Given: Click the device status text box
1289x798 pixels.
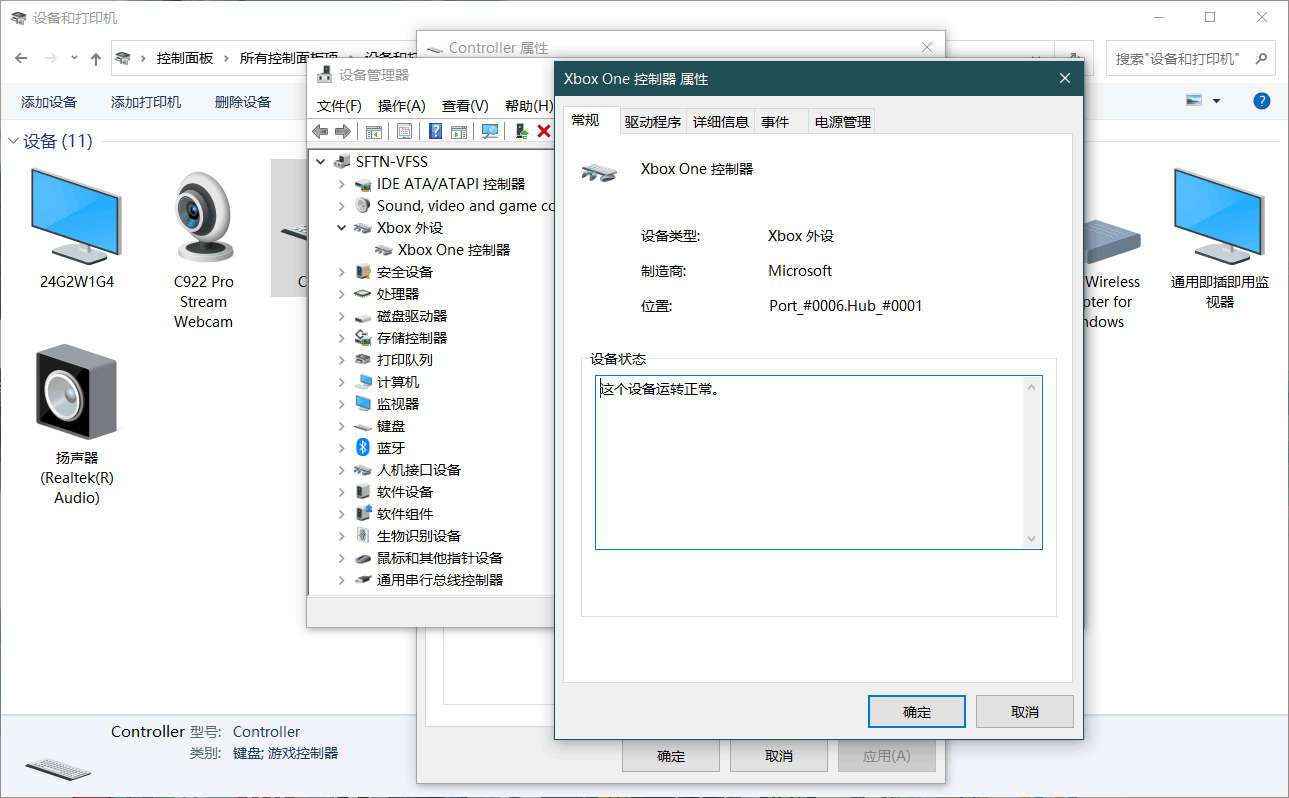Looking at the screenshot, I should (x=818, y=462).
